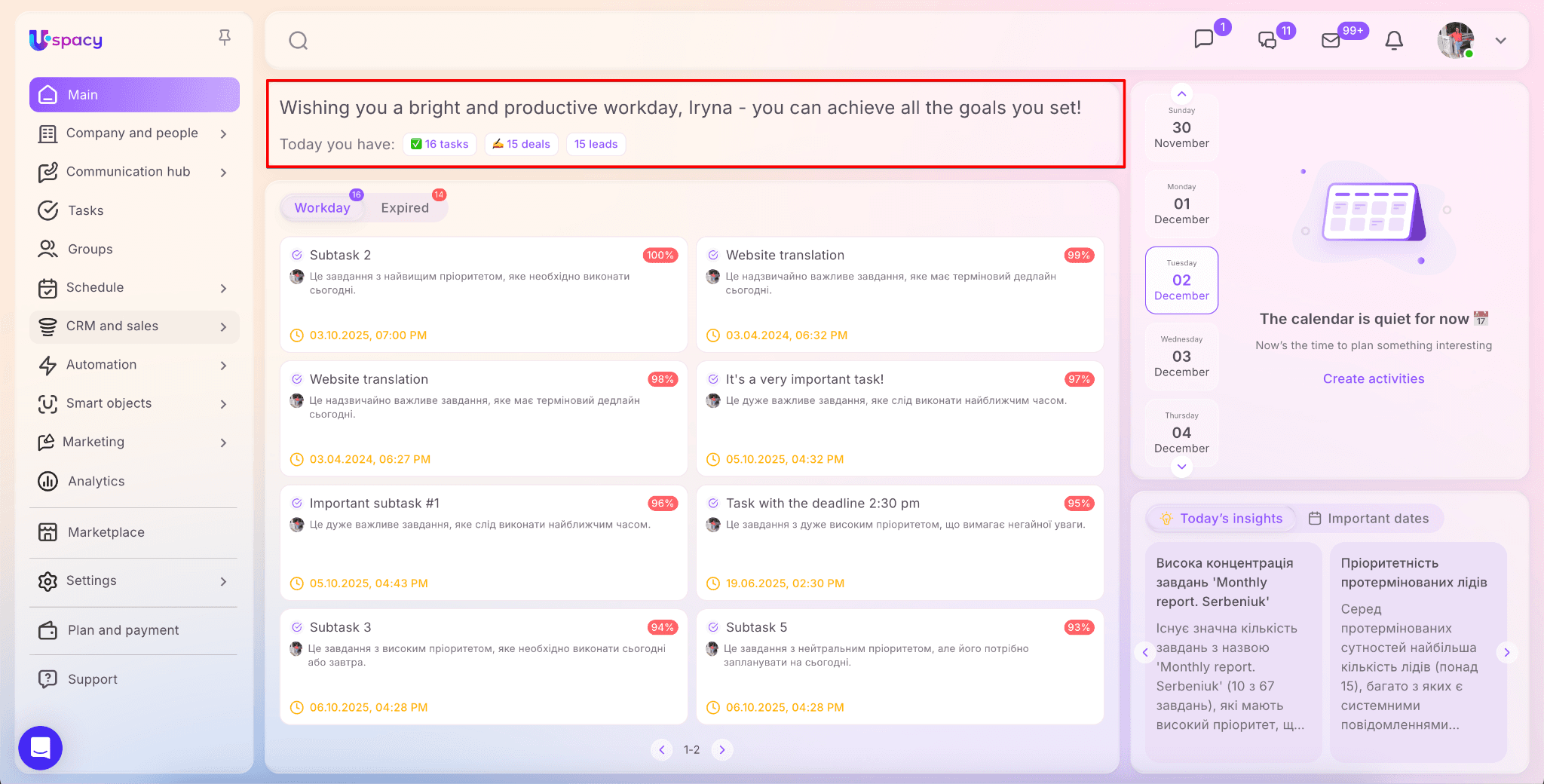Image resolution: width=1544 pixels, height=784 pixels.
Task: Open the mail inbox envelope icon
Action: click(1331, 41)
